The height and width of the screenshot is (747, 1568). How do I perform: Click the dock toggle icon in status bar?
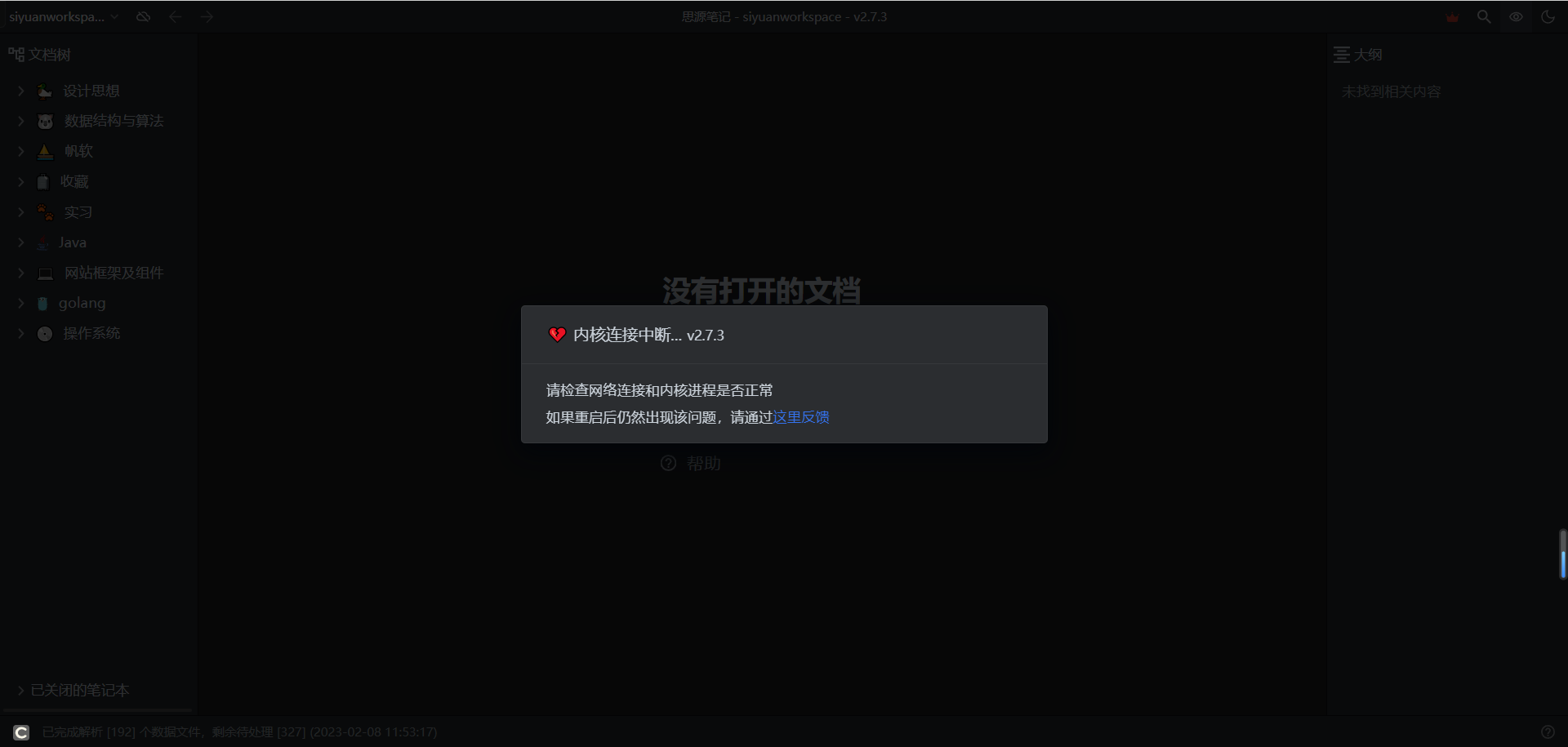coord(21,732)
